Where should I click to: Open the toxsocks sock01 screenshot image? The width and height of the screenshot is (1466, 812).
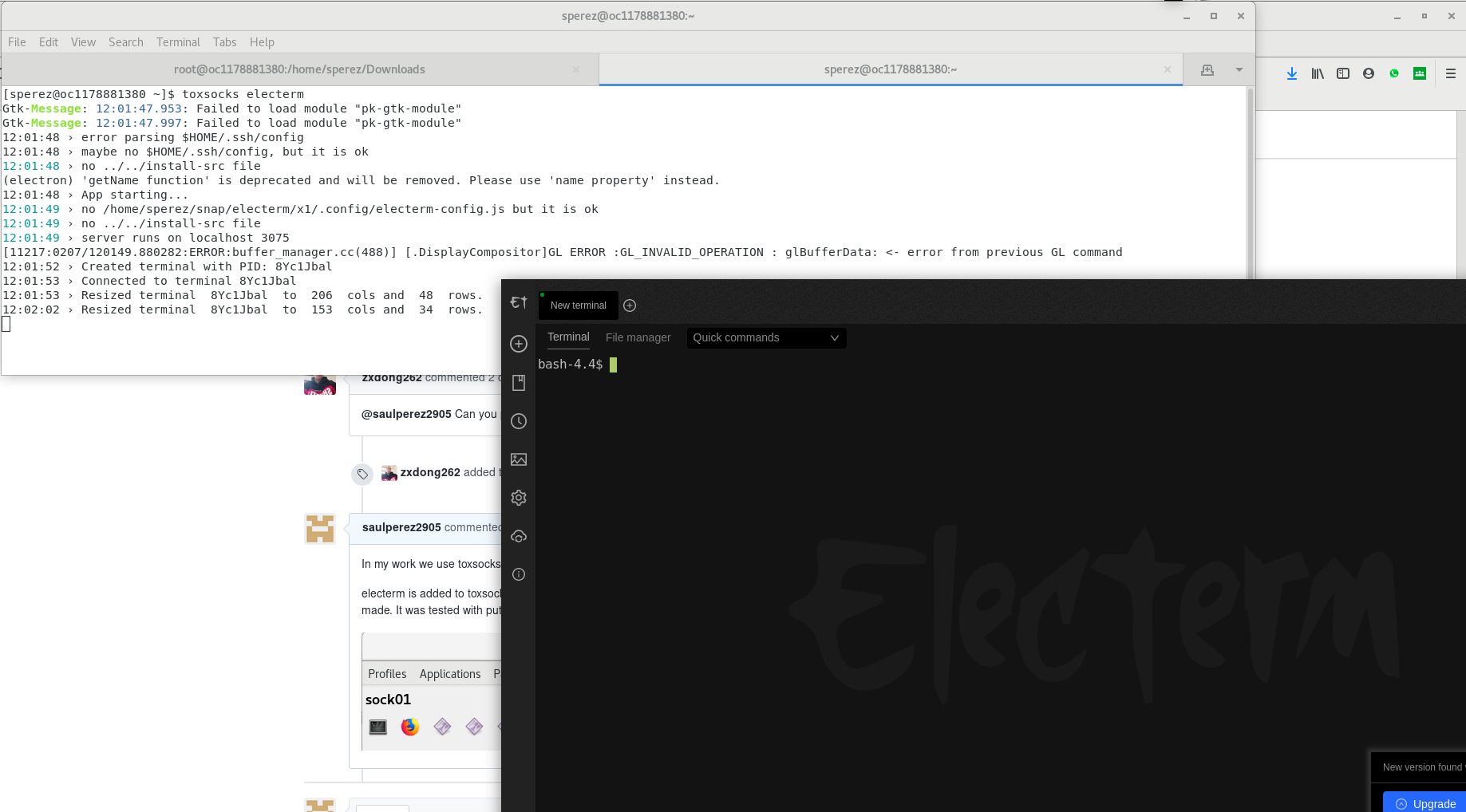coord(432,692)
